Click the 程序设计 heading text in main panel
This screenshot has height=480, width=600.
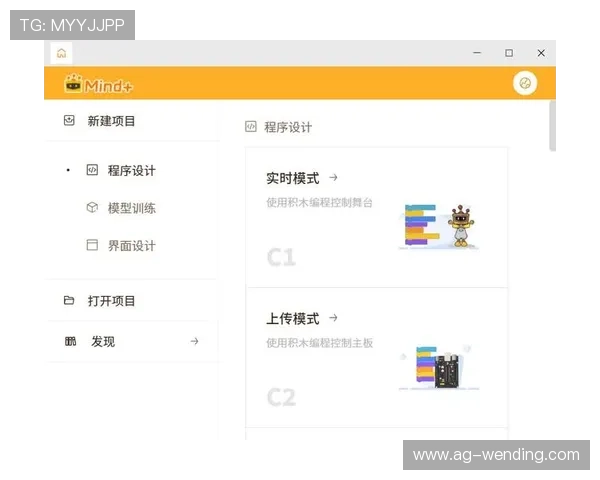point(288,127)
